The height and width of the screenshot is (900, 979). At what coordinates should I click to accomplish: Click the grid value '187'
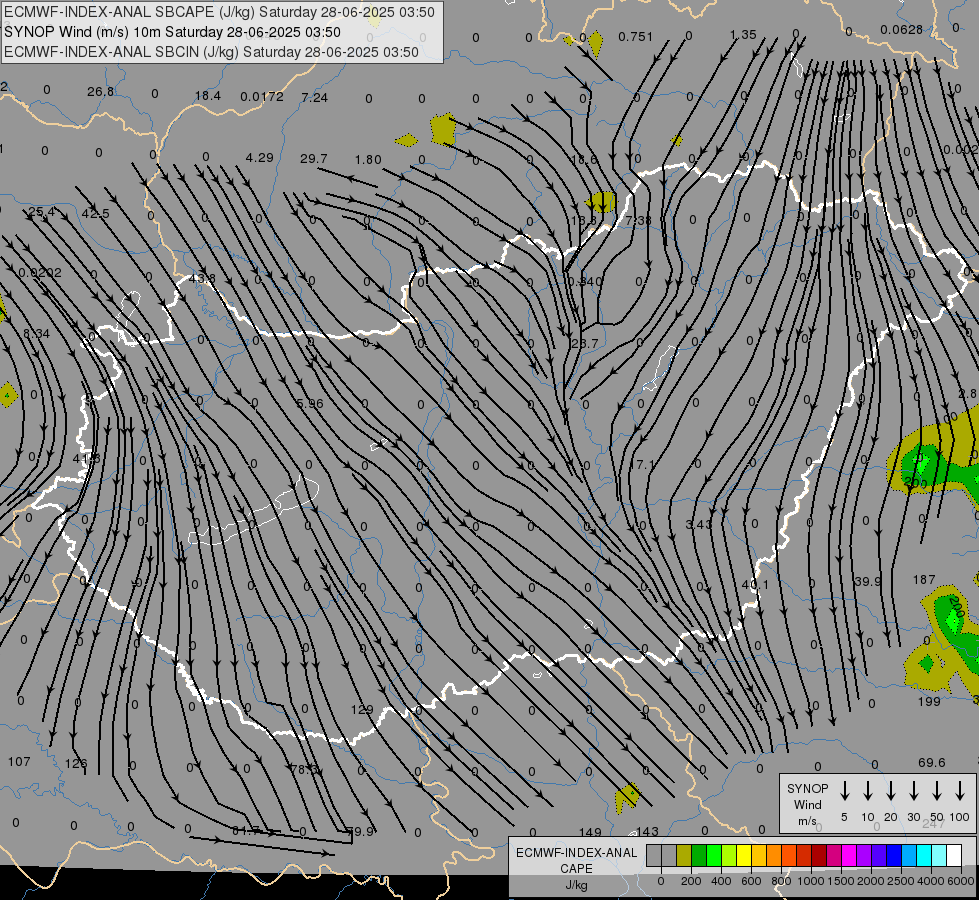coord(924,580)
